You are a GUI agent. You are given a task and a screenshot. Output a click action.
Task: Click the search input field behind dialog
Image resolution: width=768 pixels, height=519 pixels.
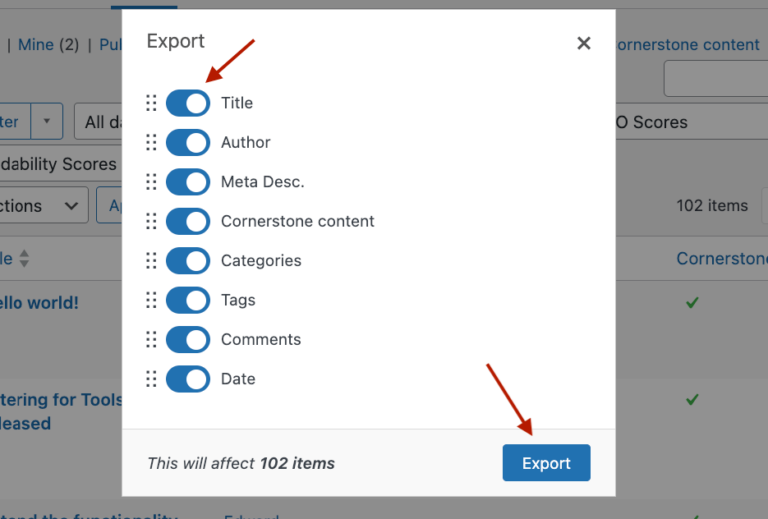pos(716,78)
